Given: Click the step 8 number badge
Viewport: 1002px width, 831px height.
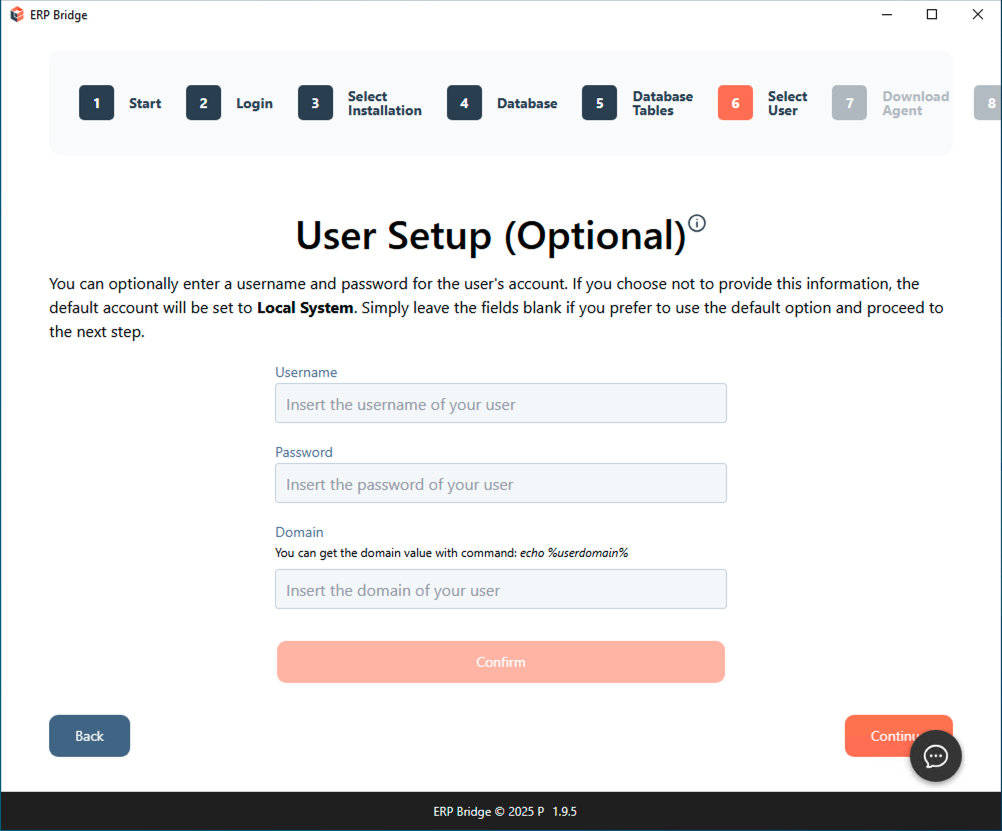Looking at the screenshot, I should pos(990,103).
